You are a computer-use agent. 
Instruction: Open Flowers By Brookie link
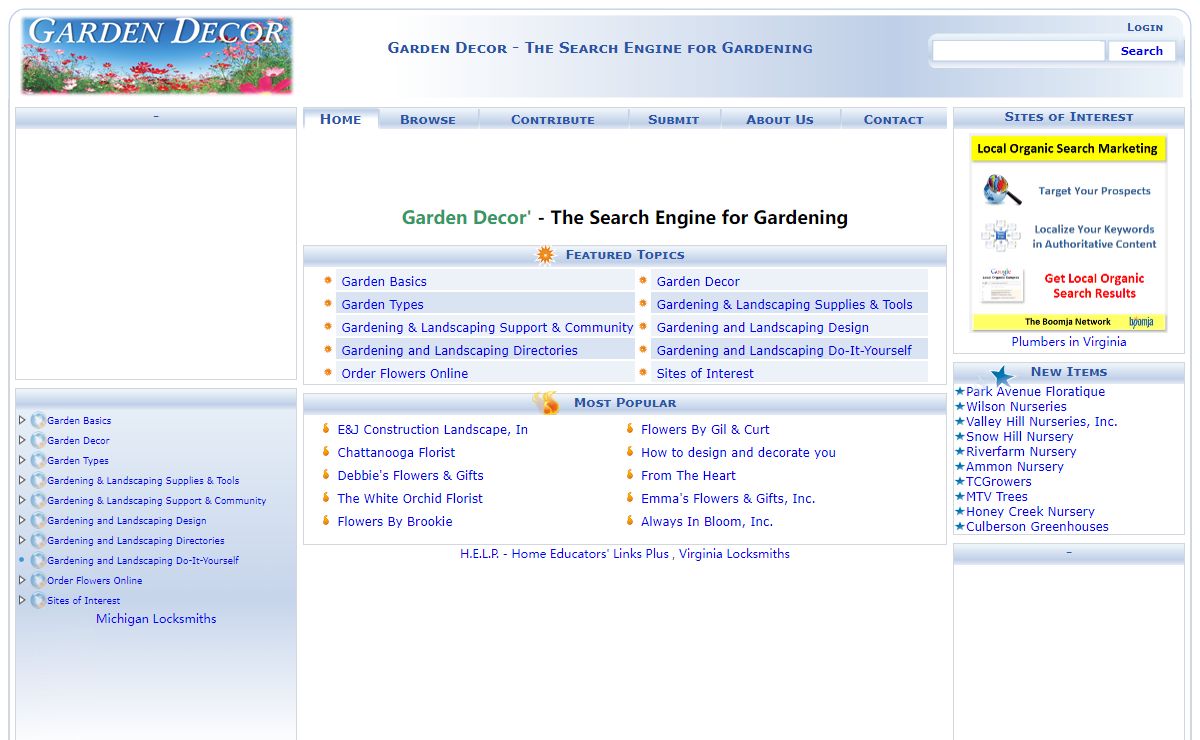coord(395,522)
